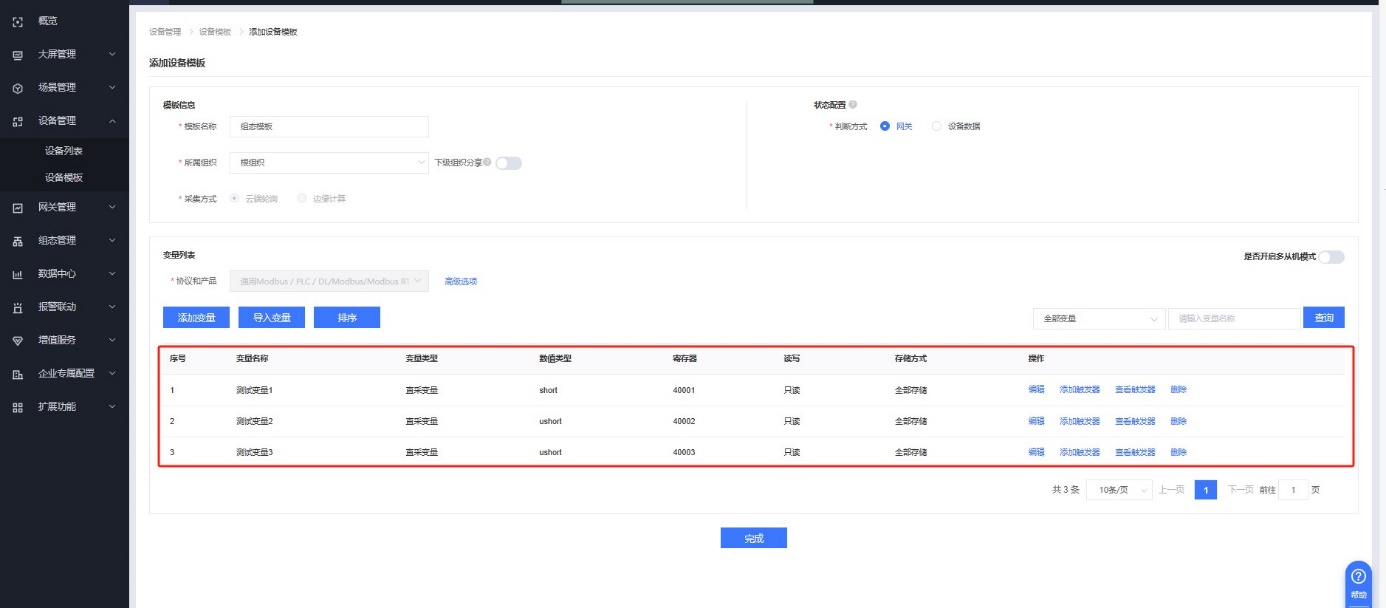Screen dimensions: 1386x608
Task: Select the 设备数据 radio button
Action: click(936, 126)
